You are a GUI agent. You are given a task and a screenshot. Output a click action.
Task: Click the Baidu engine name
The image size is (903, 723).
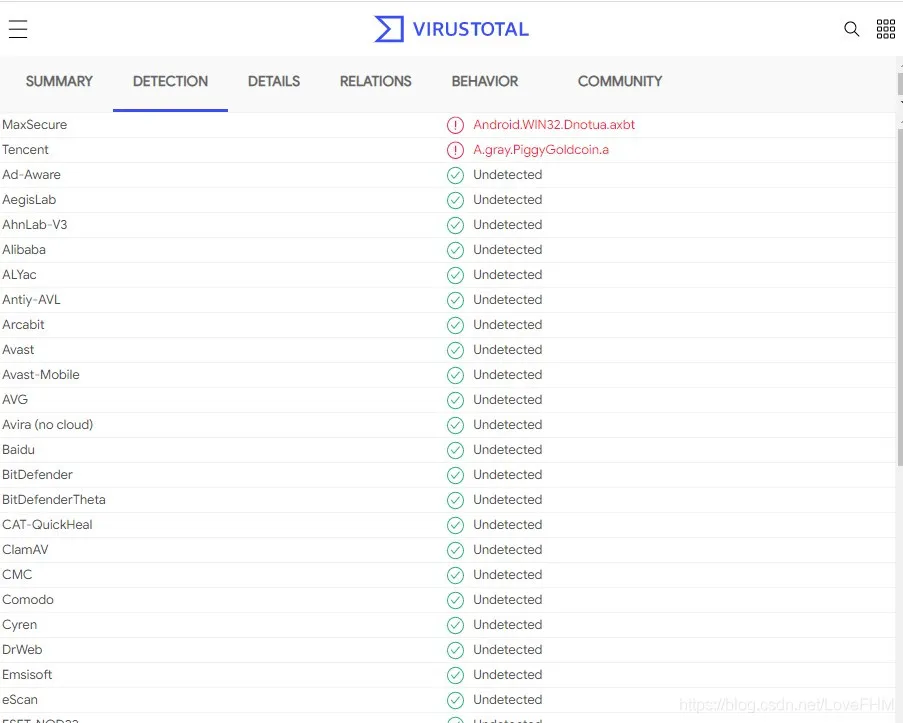18,449
